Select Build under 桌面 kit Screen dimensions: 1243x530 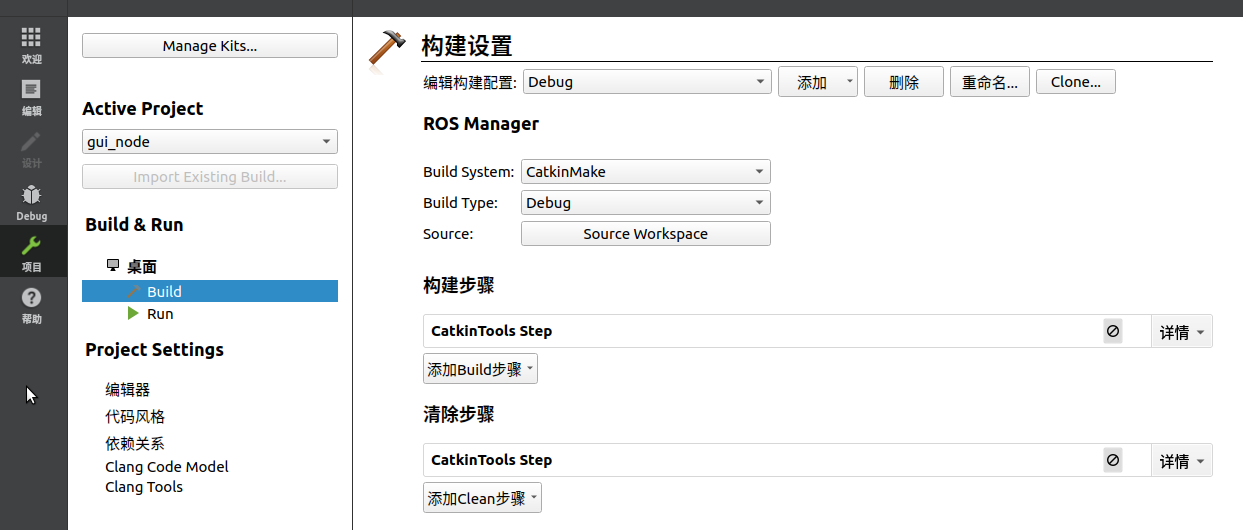[210, 291]
